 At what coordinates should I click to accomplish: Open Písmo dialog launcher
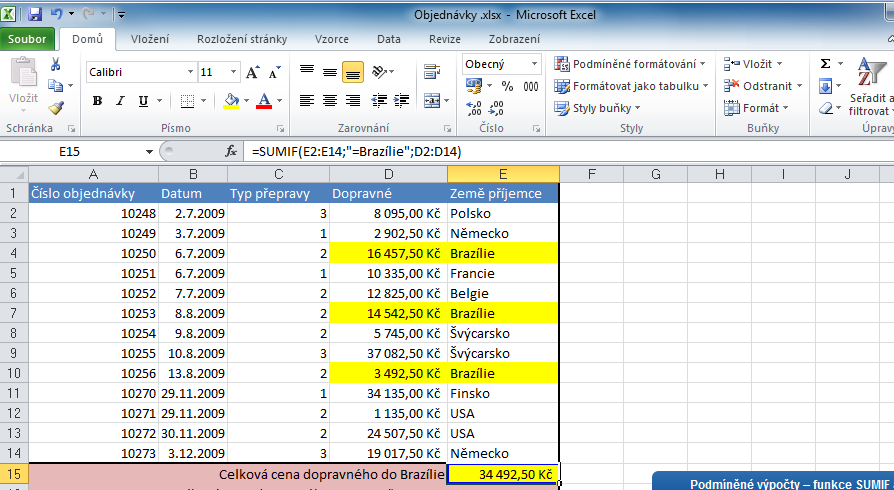coord(281,128)
